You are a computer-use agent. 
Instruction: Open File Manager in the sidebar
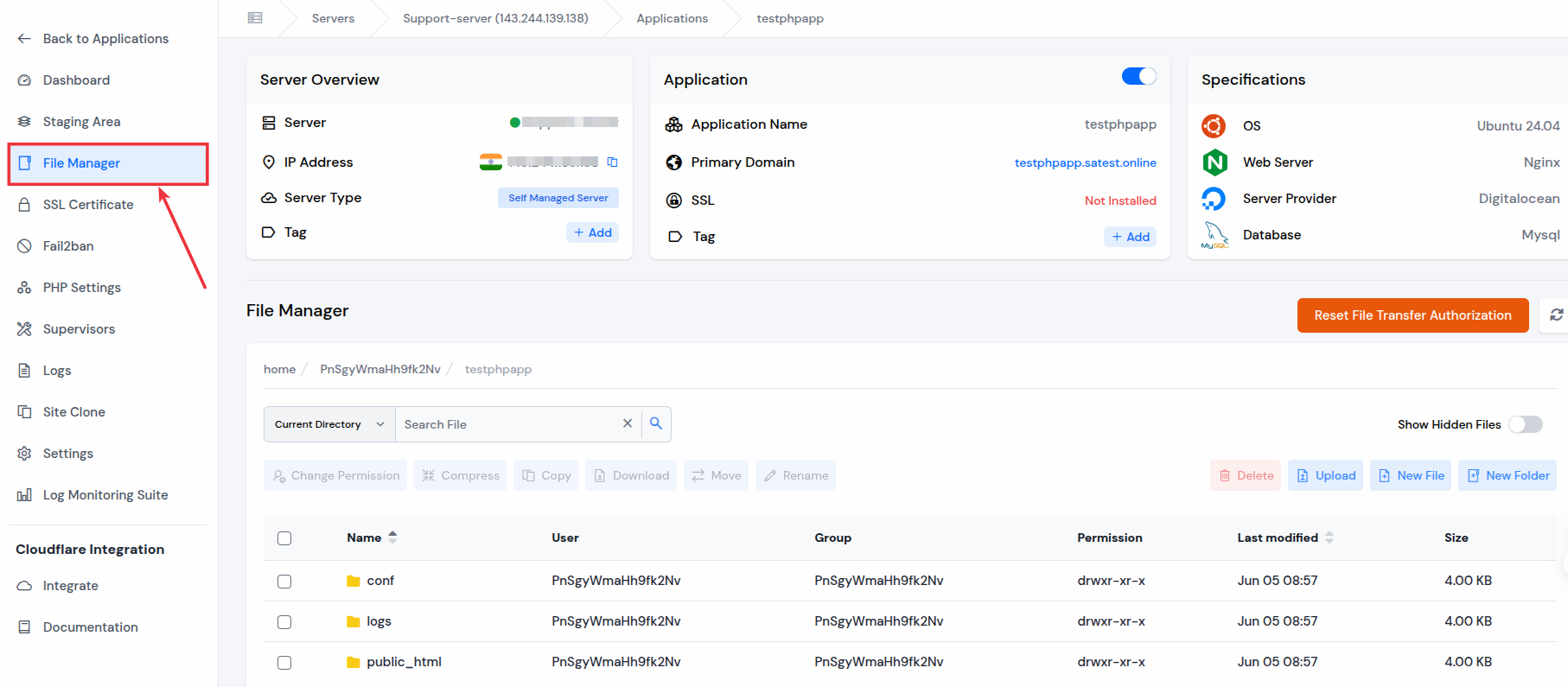108,163
